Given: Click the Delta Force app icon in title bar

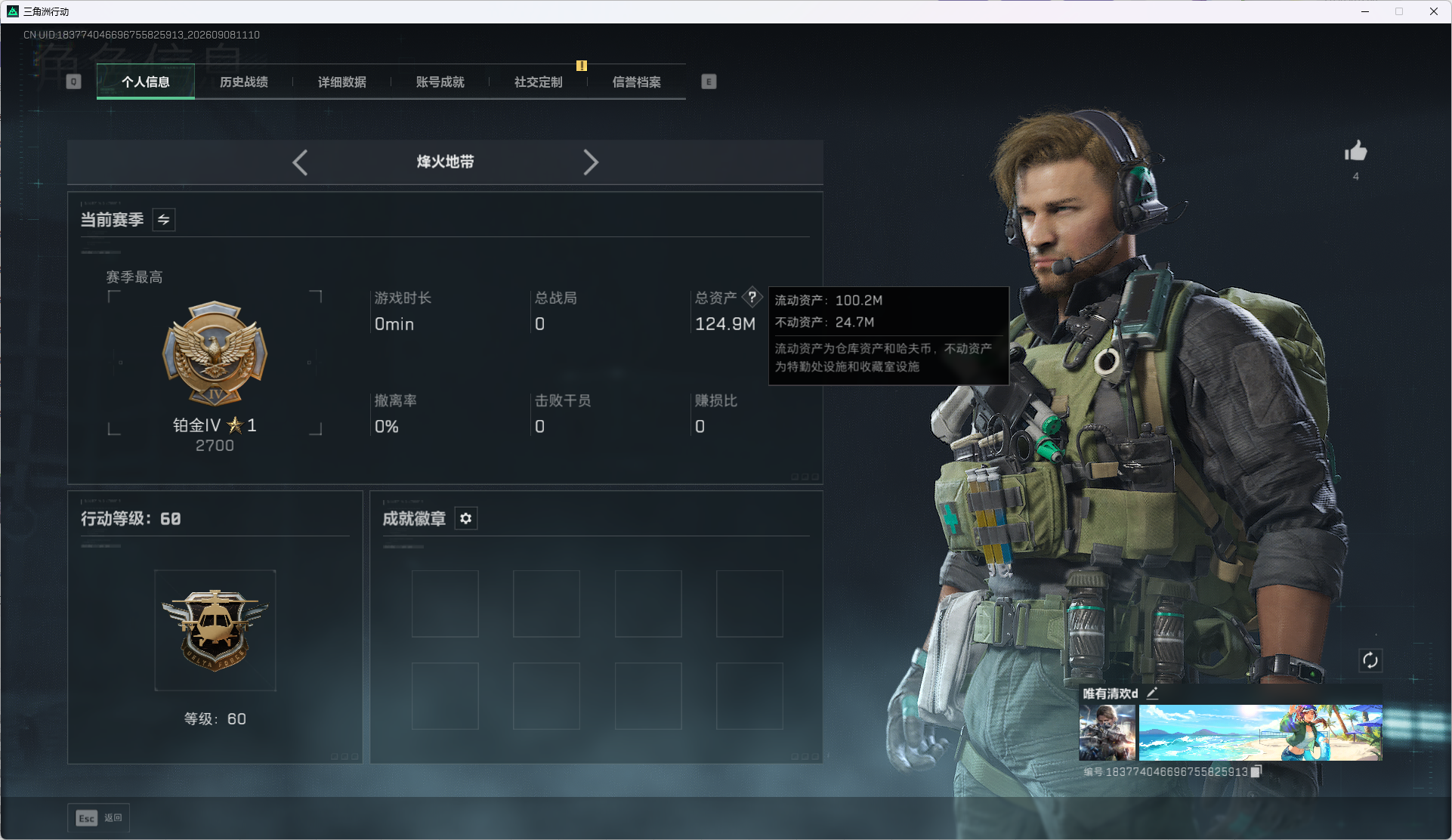Looking at the screenshot, I should point(13,11).
